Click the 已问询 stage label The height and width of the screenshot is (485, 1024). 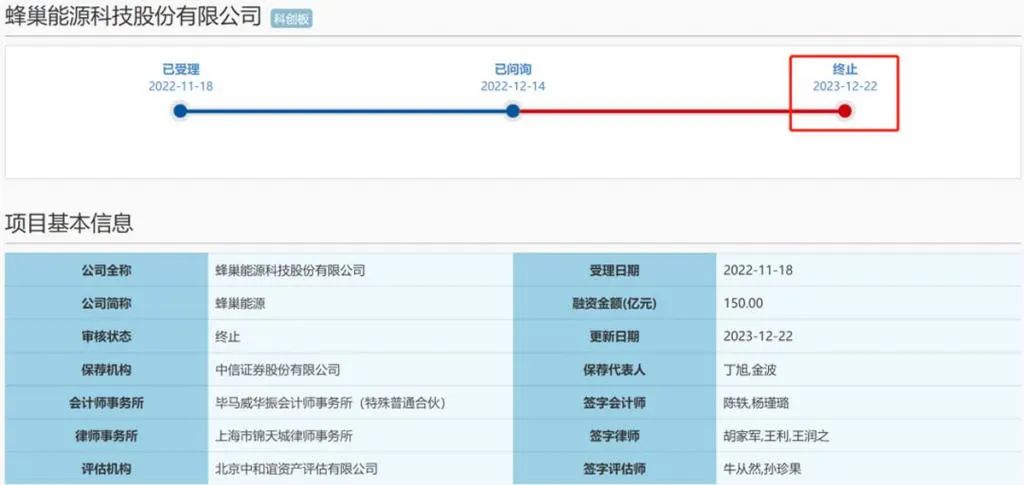click(x=513, y=69)
